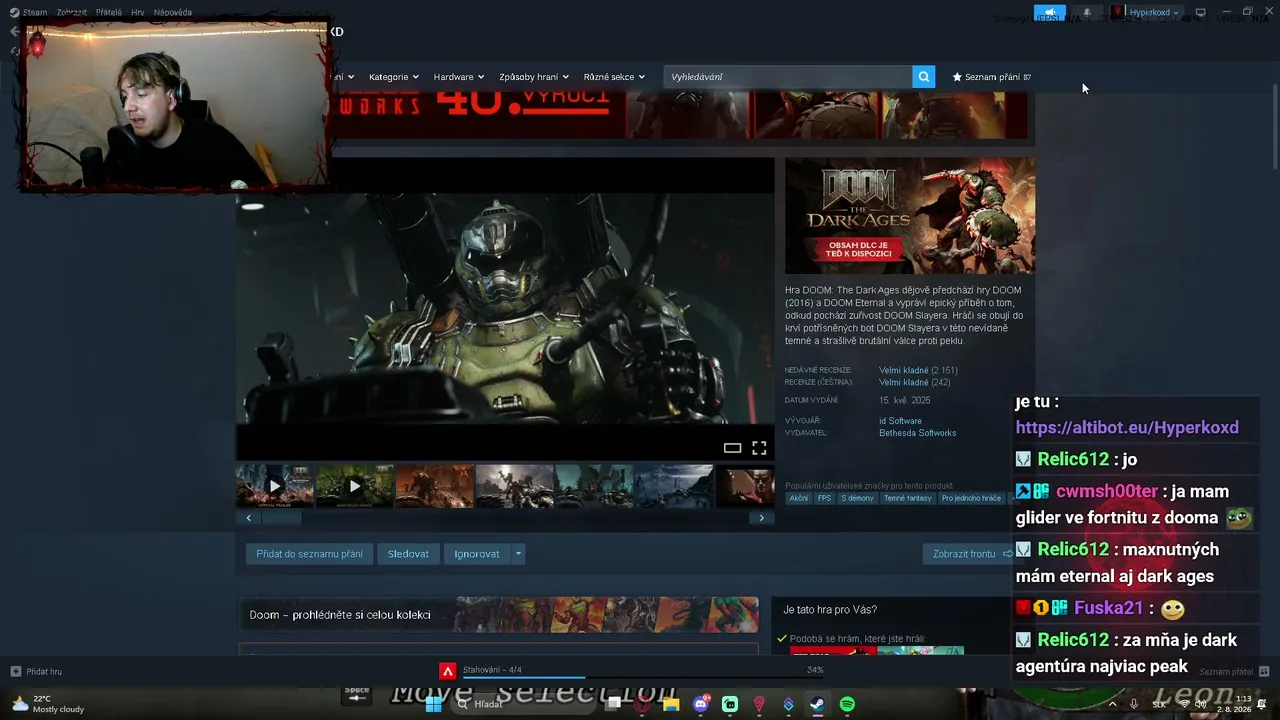
Task: Open the Nápověda menu
Action: tap(173, 12)
